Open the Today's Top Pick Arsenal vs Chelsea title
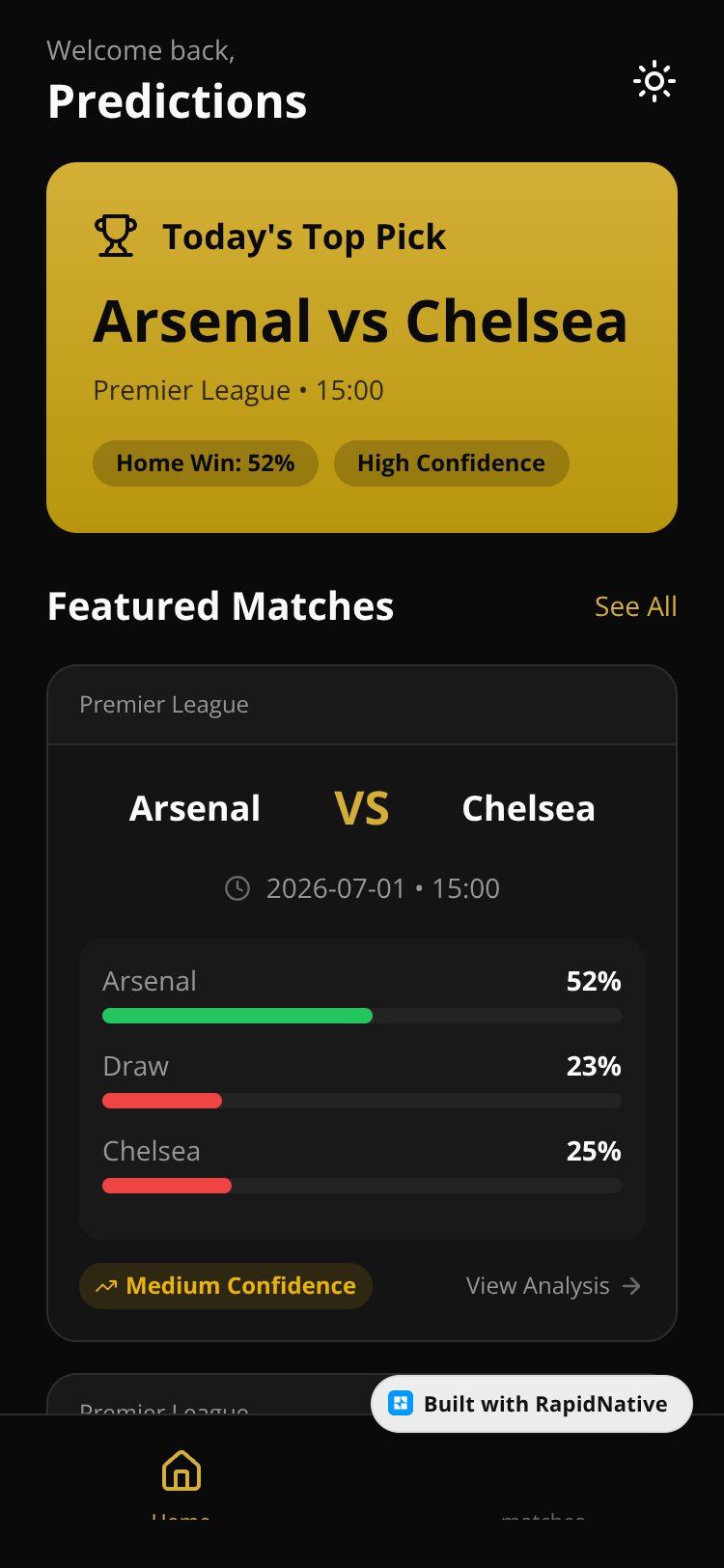The image size is (724, 1568). (360, 321)
